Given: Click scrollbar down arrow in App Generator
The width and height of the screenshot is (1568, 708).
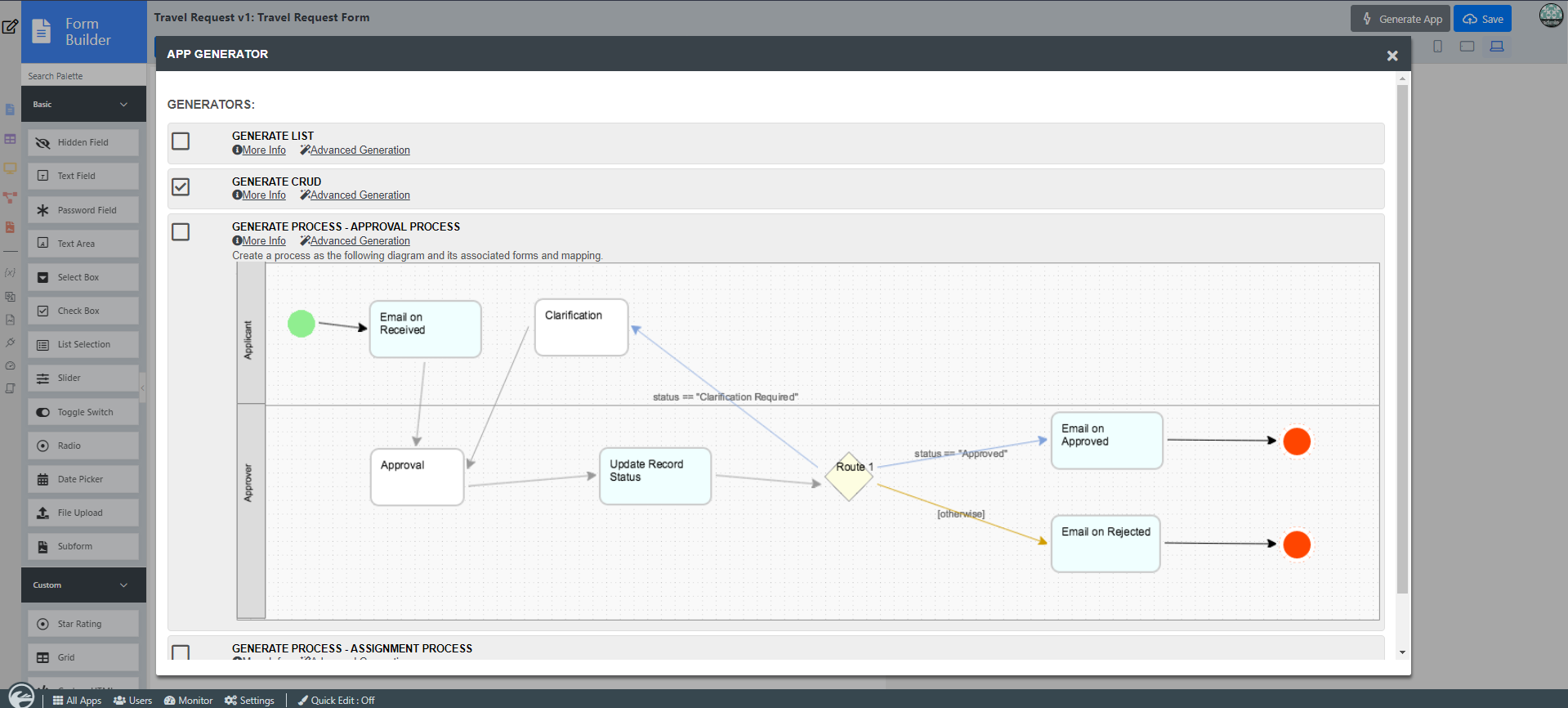Looking at the screenshot, I should [1402, 652].
